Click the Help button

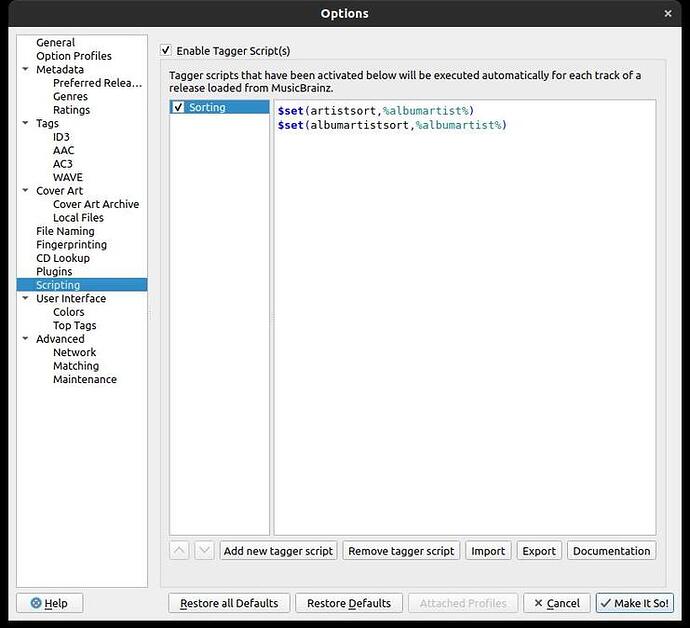click(x=49, y=603)
